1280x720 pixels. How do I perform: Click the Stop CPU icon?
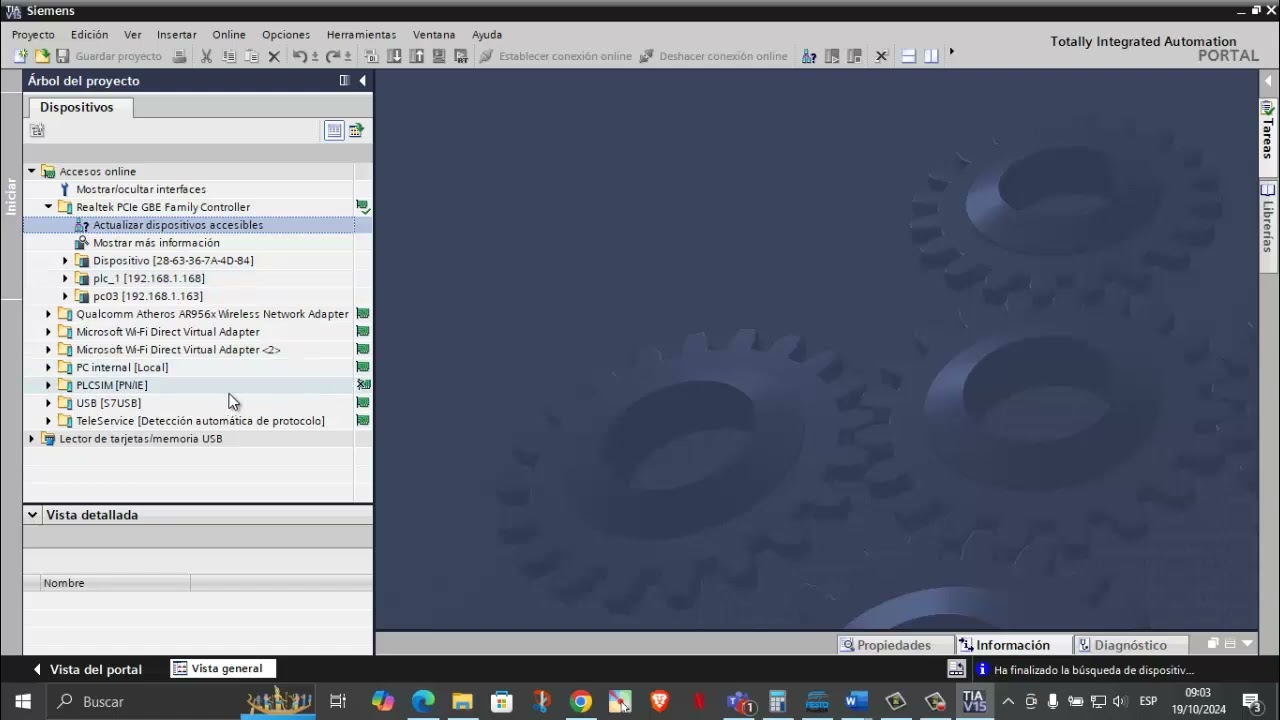(854, 56)
